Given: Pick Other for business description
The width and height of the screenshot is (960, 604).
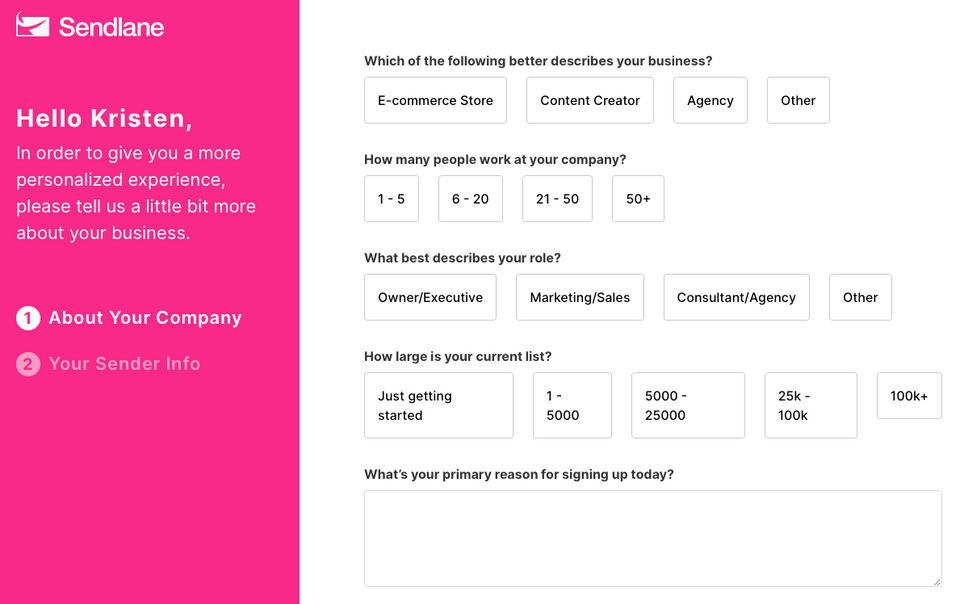Looking at the screenshot, I should pos(798,100).
